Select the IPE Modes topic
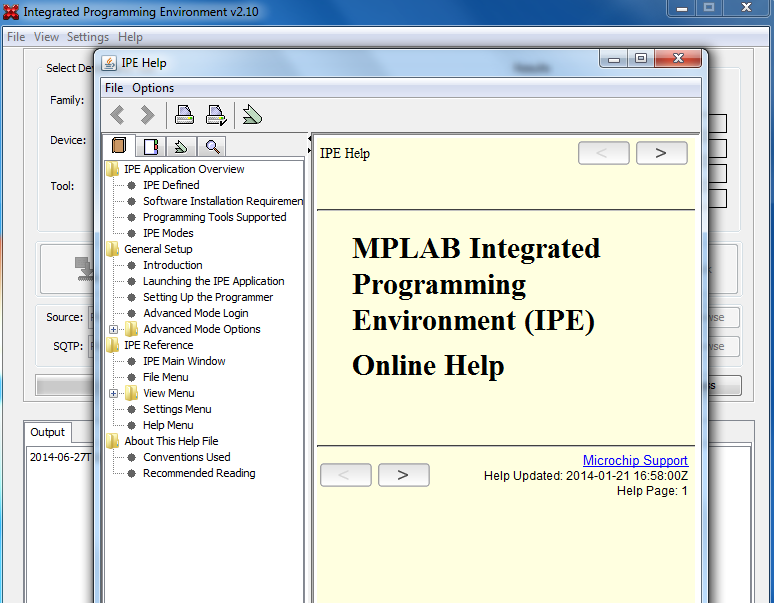 pyautogui.click(x=168, y=233)
